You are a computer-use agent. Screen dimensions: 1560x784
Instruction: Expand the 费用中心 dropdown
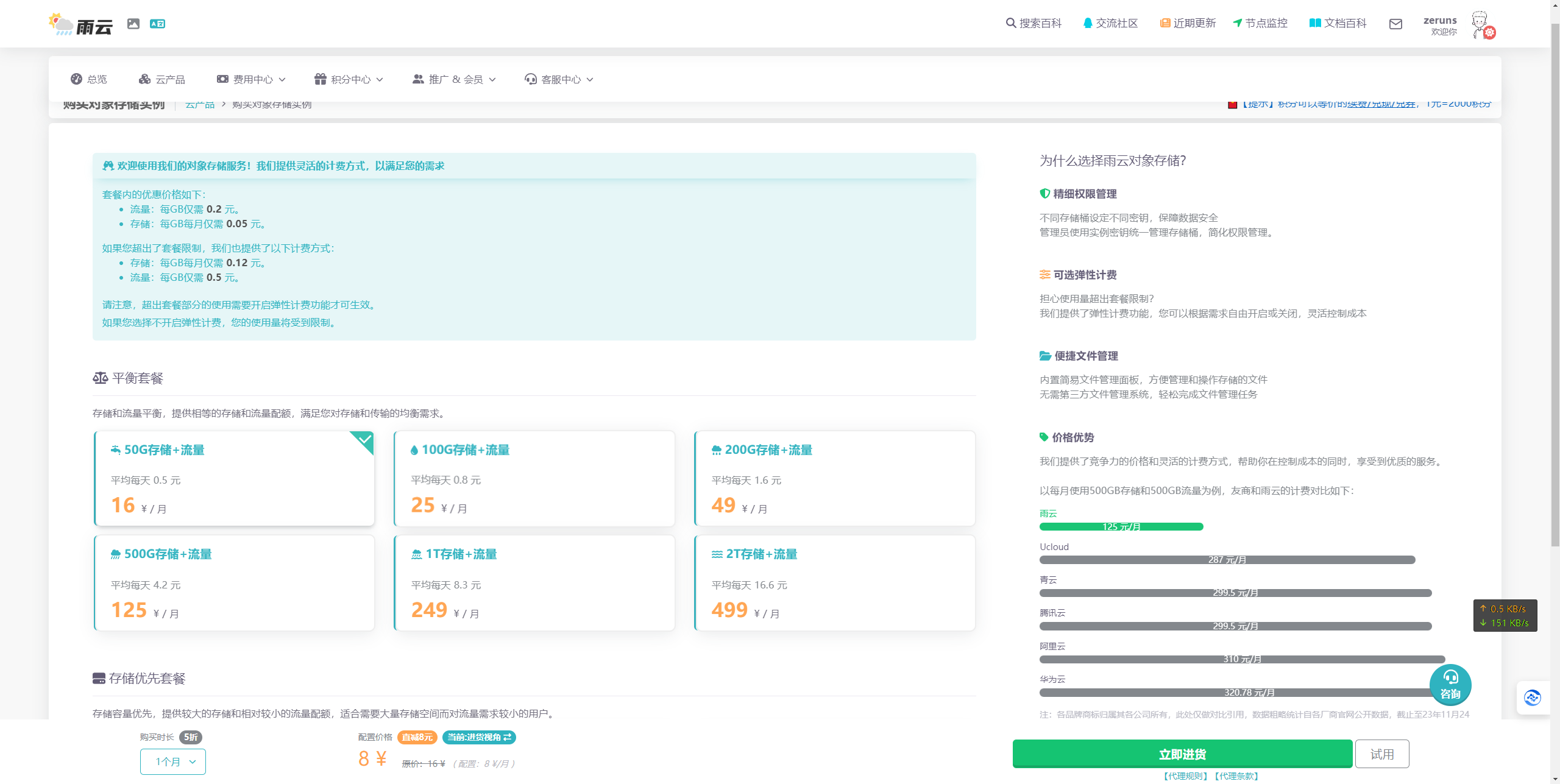click(251, 79)
